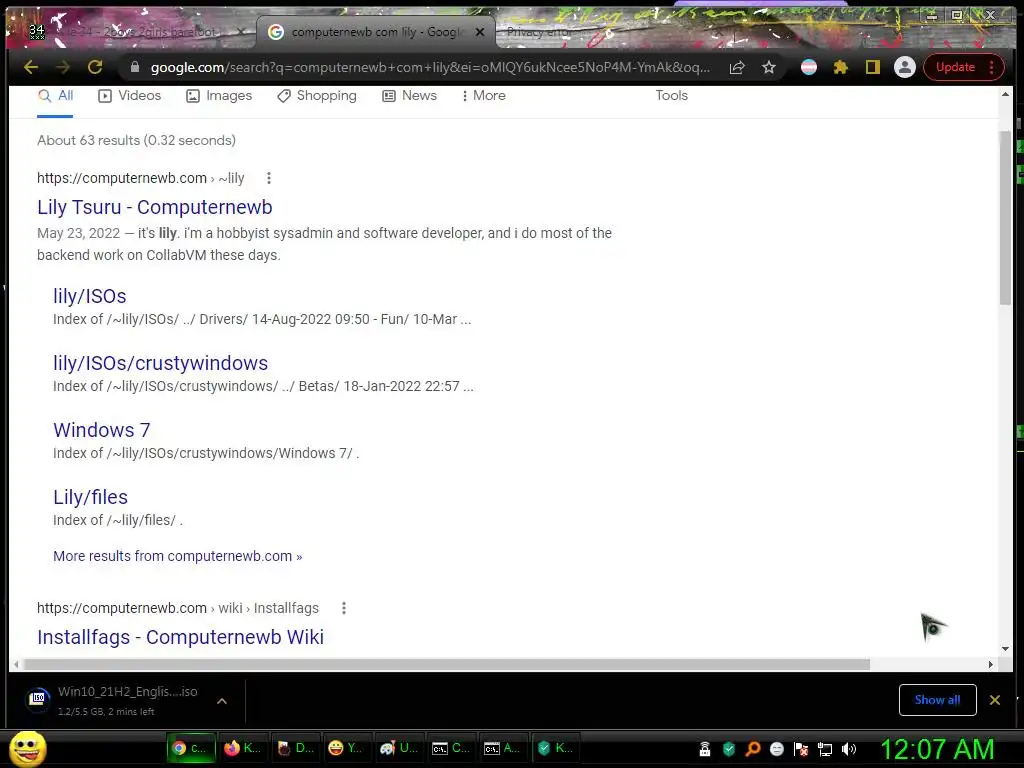Screen dimensions: 1024x768
Task: Open the smiley face start button
Action: coord(27,748)
